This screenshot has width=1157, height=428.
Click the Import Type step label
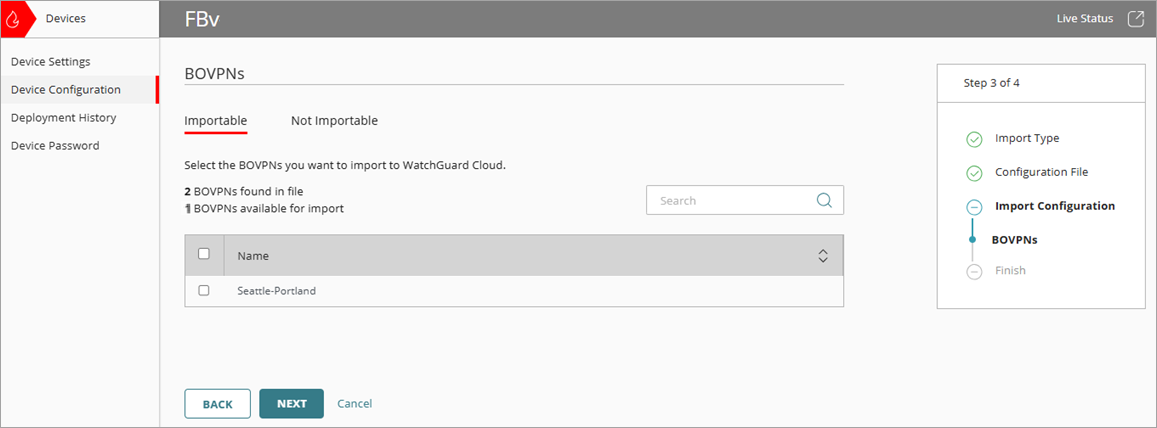point(1027,138)
